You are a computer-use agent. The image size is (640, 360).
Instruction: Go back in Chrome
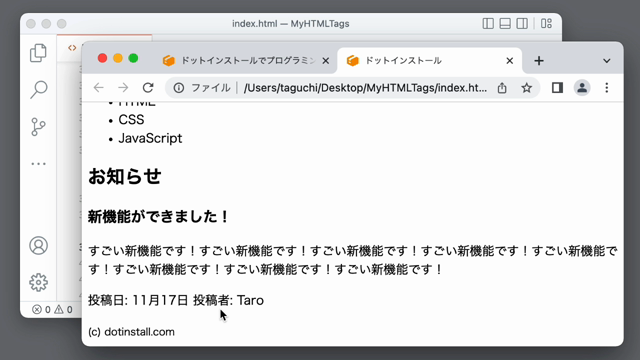tap(99, 88)
